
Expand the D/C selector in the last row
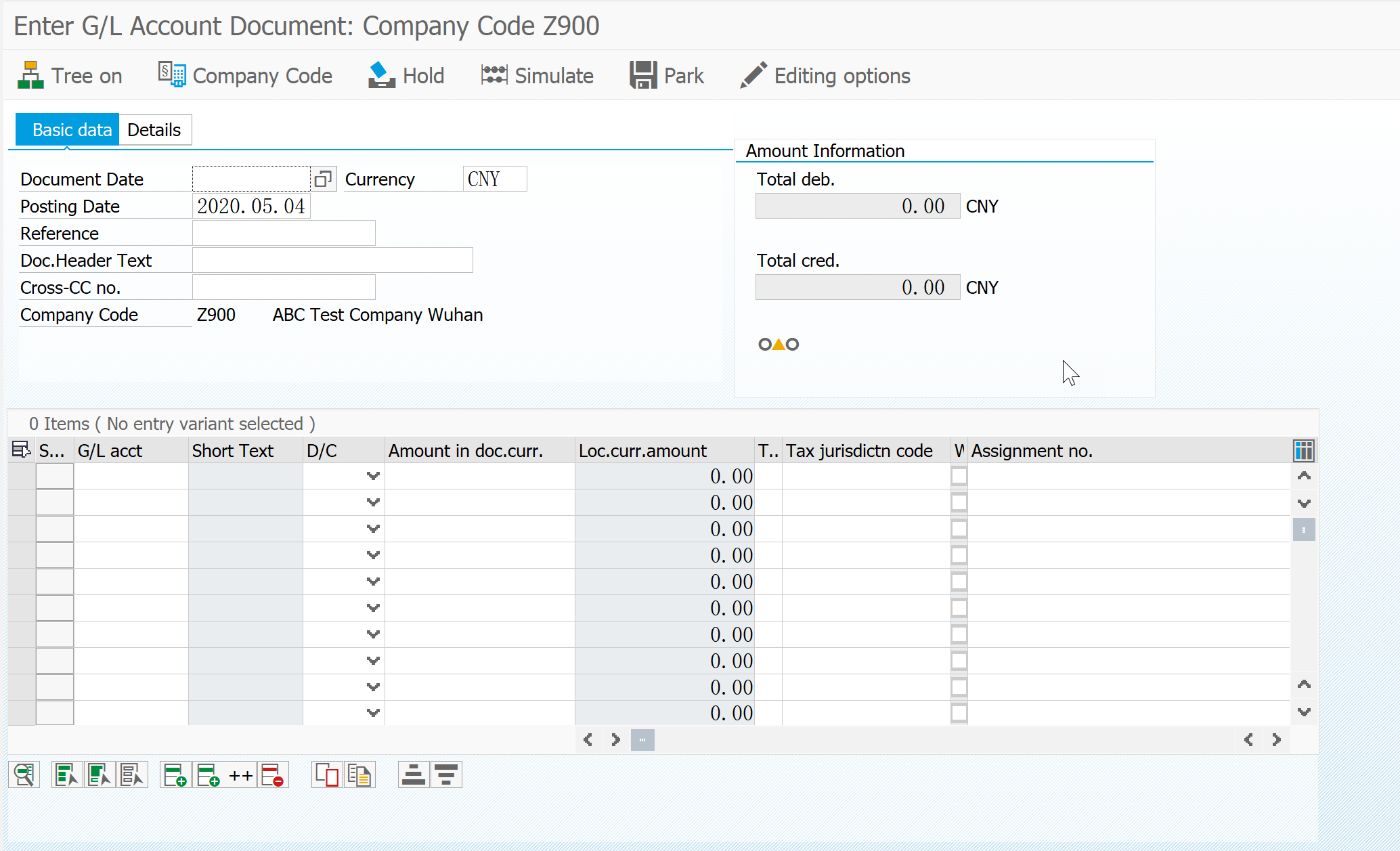(x=373, y=713)
